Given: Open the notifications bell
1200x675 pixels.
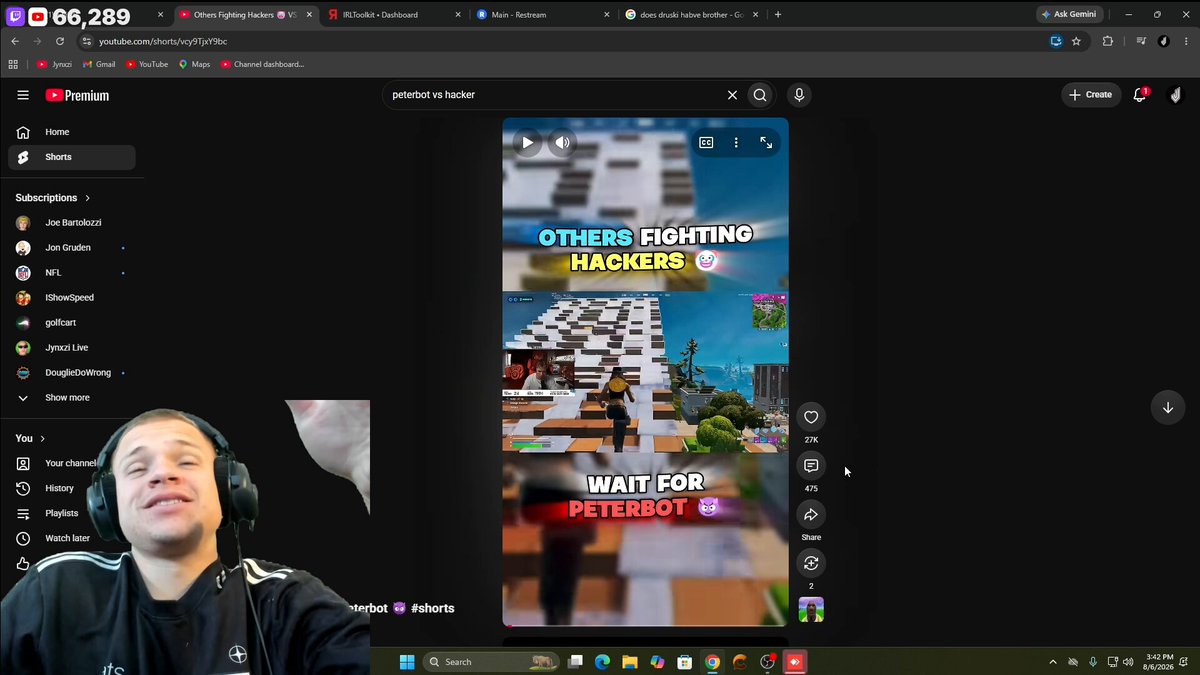Looking at the screenshot, I should coord(1140,95).
